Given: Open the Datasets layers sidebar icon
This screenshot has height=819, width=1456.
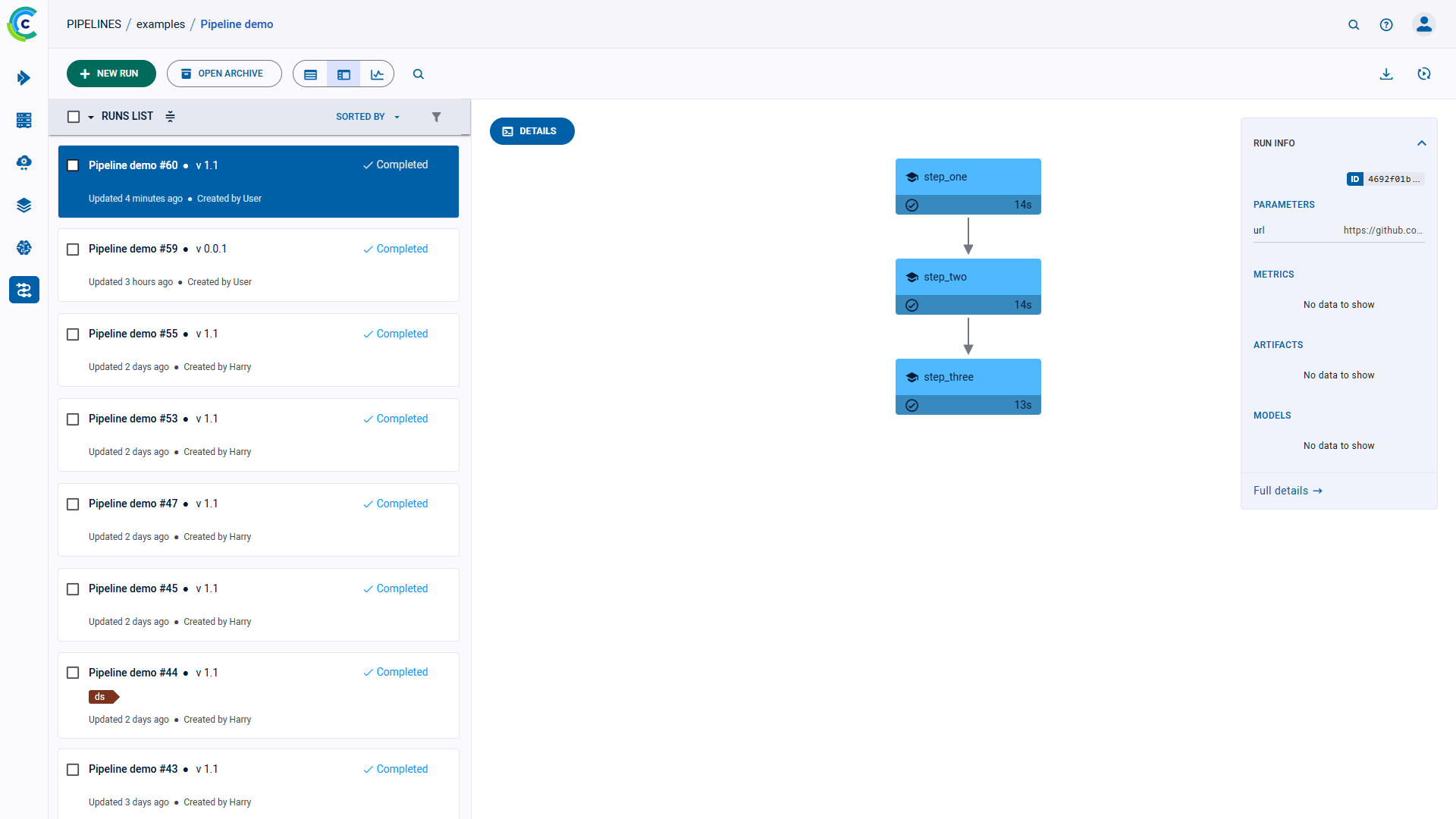Looking at the screenshot, I should pyautogui.click(x=24, y=206).
